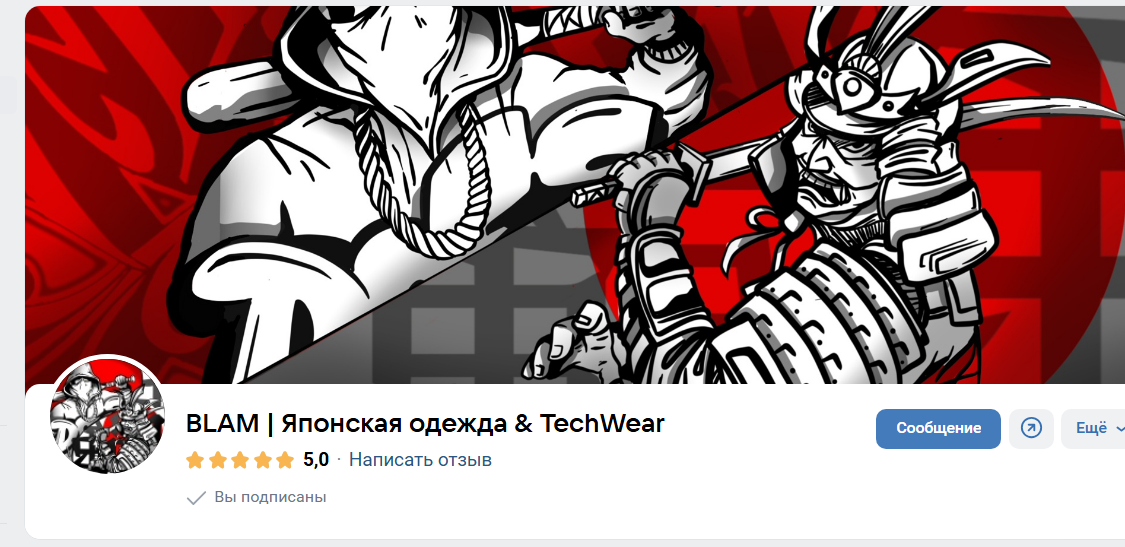1125x547 pixels.
Task: Select the fourth rating star
Action: click(x=263, y=460)
